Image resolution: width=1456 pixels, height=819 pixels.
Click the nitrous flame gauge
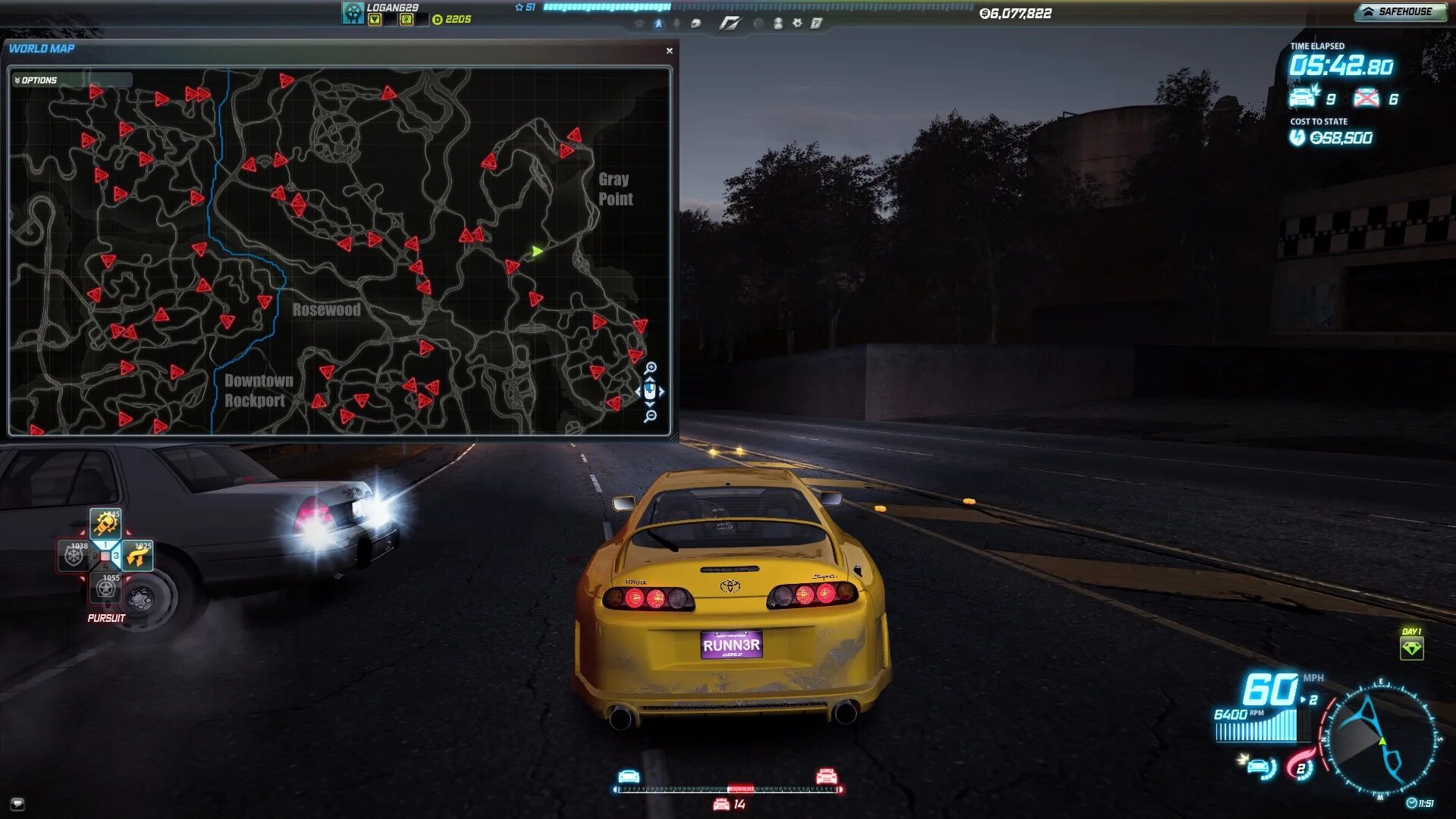[x=1301, y=763]
